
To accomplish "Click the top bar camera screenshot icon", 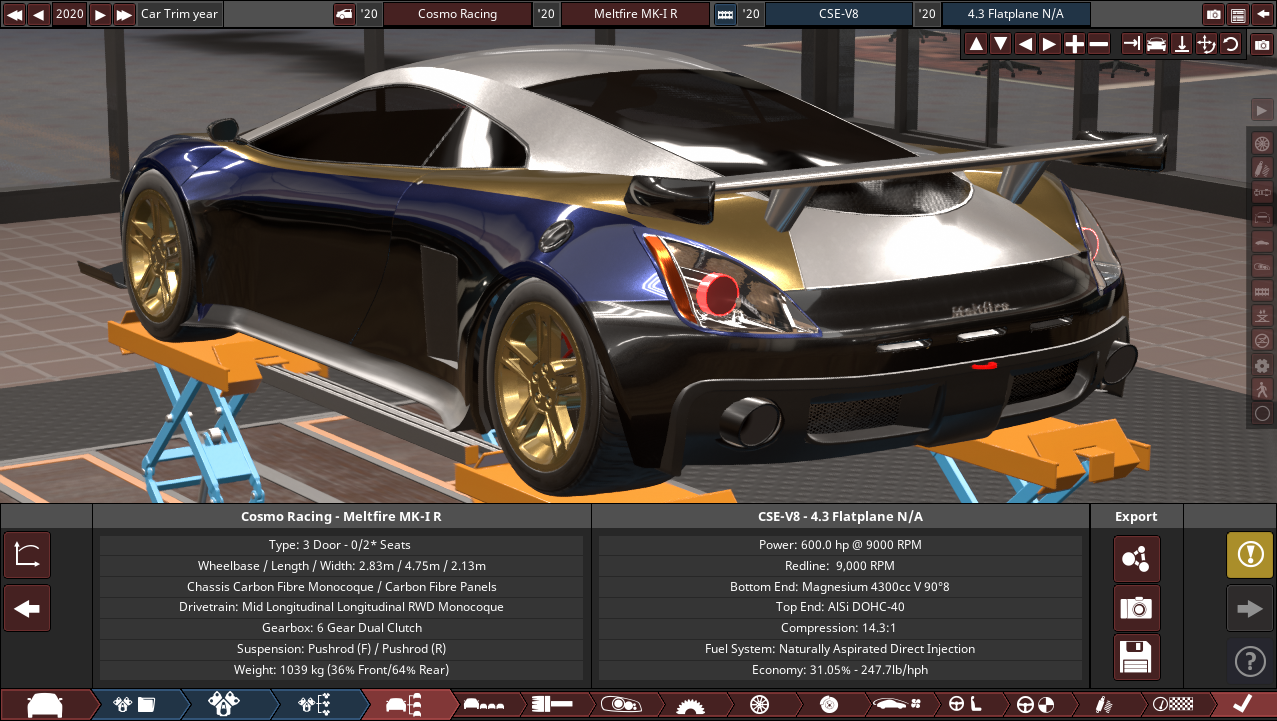I will 1214,14.
